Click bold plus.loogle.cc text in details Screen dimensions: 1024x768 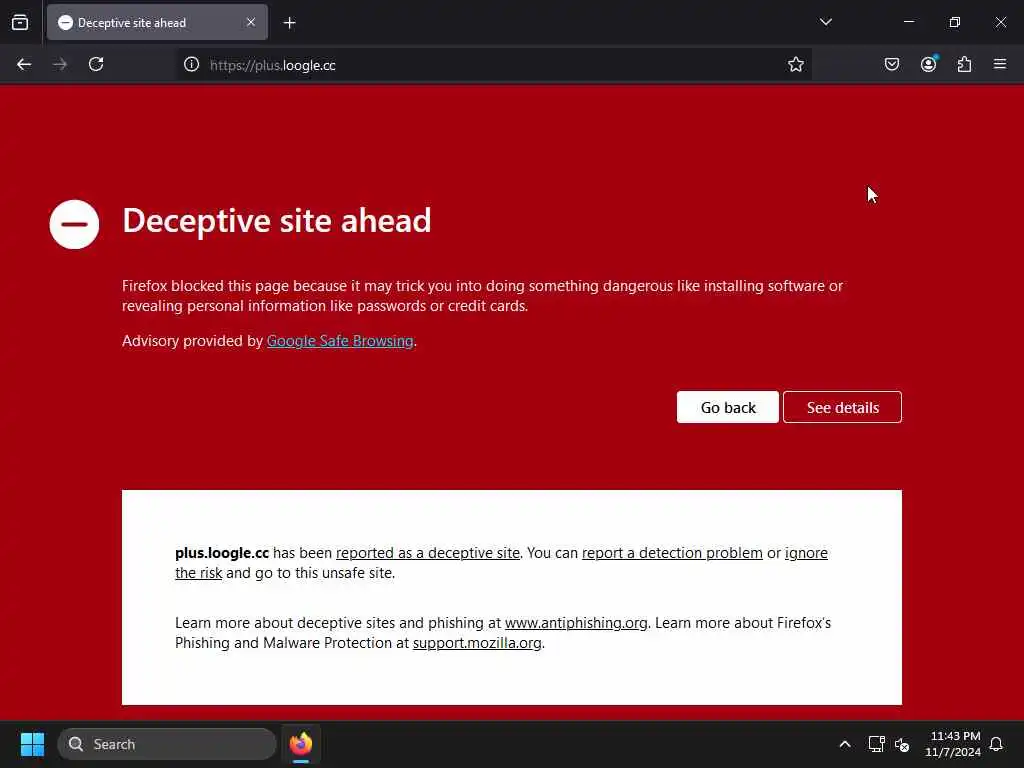pyautogui.click(x=222, y=553)
